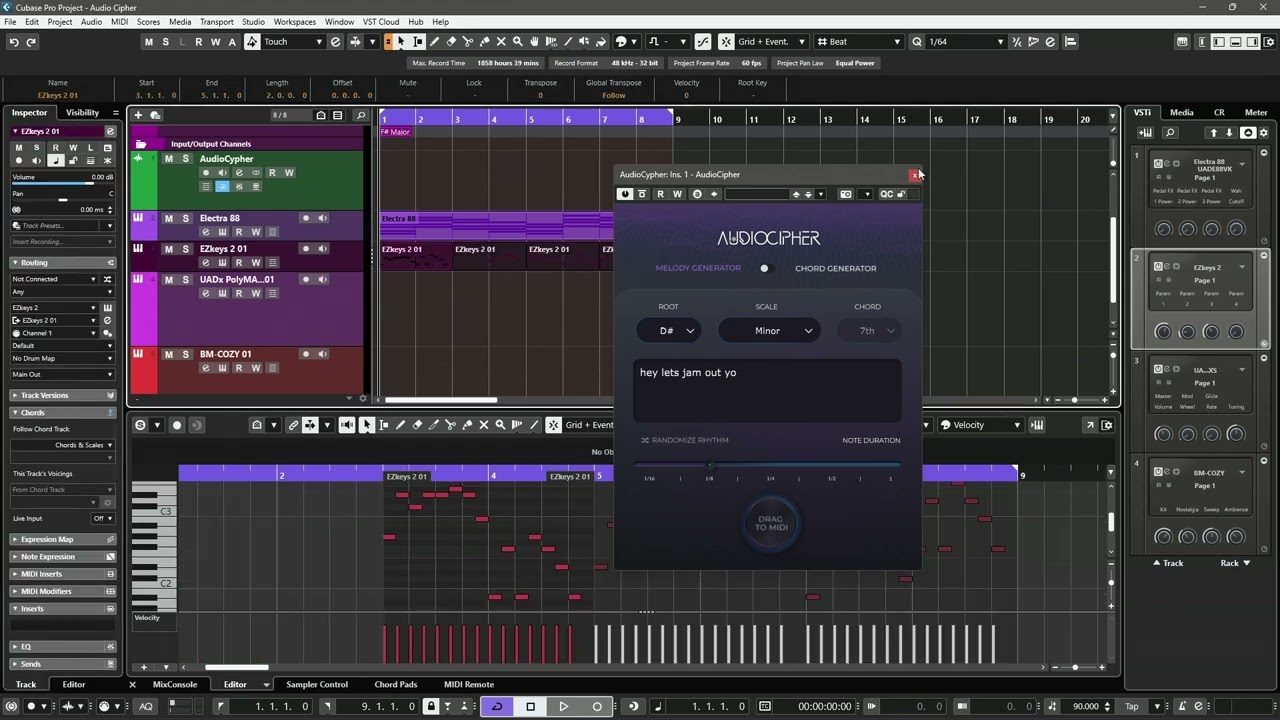Screen dimensions: 1280x720
Task: Select the Zoom tool in Key Editor toolbar
Action: click(x=500, y=425)
